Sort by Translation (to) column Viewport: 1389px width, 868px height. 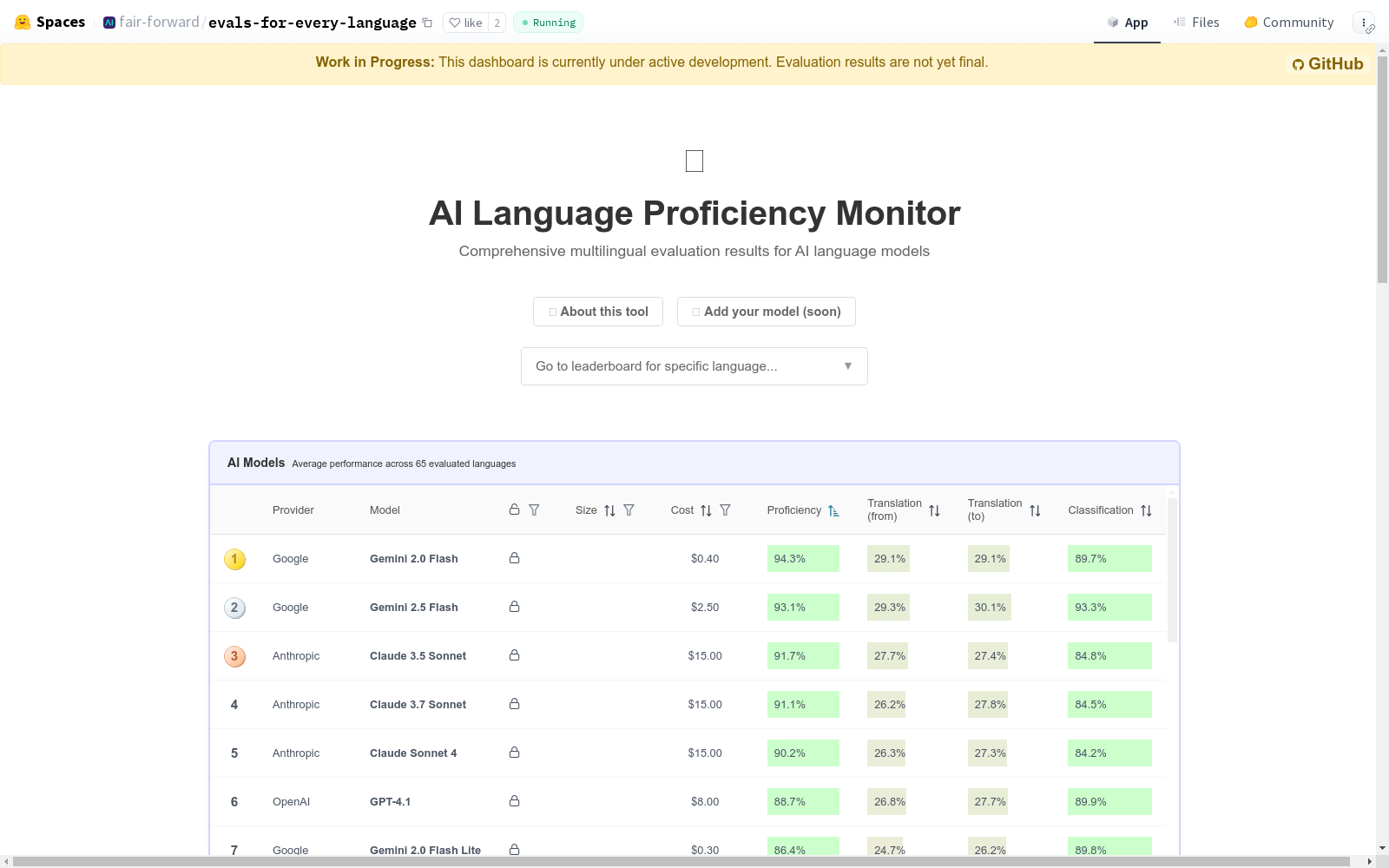click(1035, 510)
